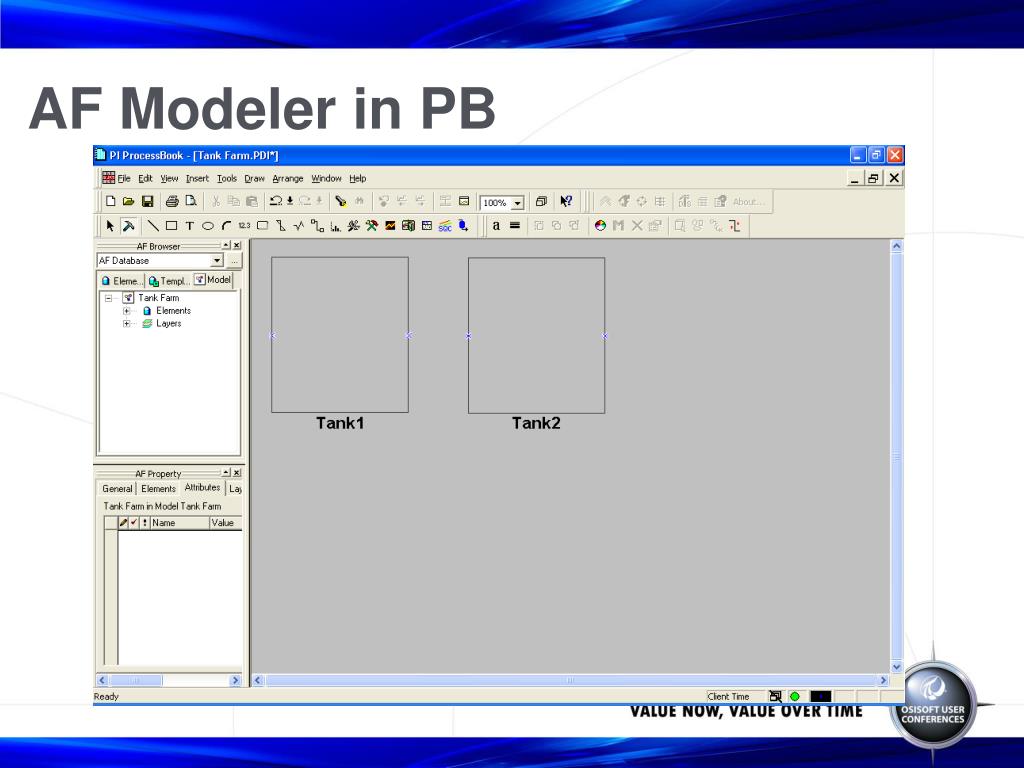
Task: Close the AF Browser panel
Action: coord(236,246)
